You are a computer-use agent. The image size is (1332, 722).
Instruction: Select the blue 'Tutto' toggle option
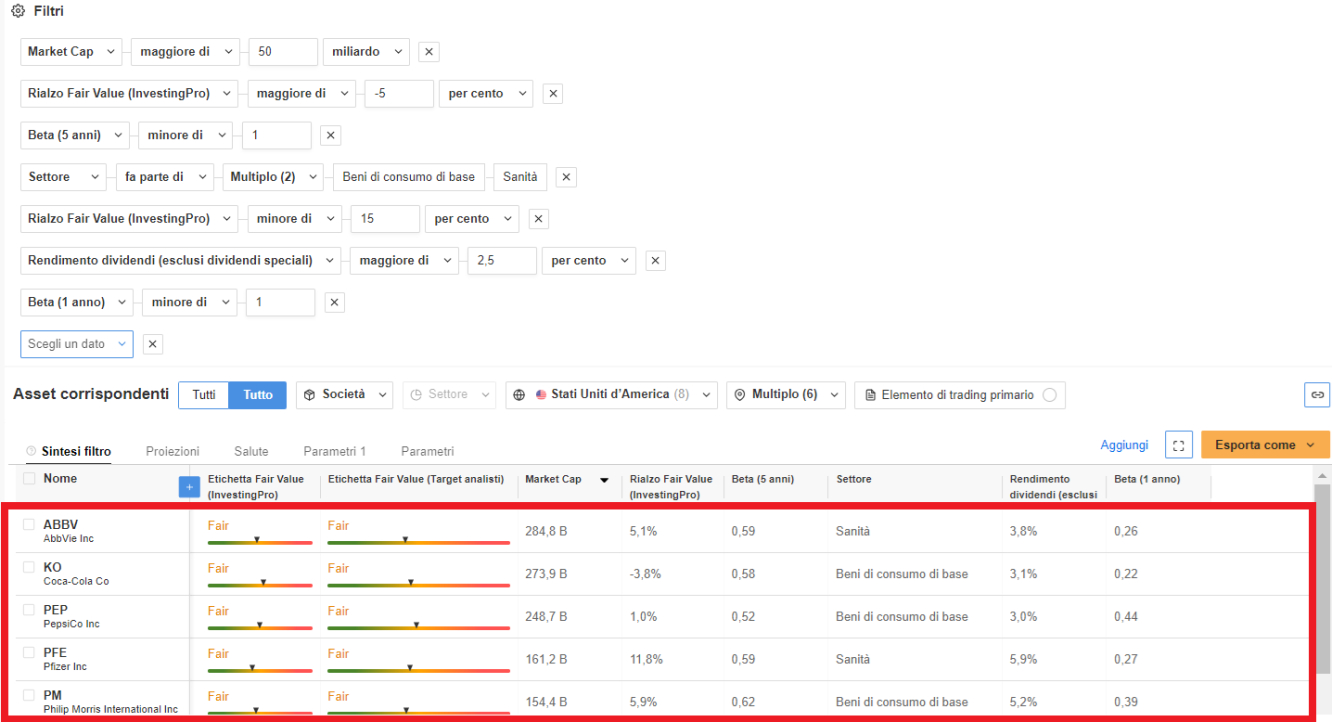(258, 395)
